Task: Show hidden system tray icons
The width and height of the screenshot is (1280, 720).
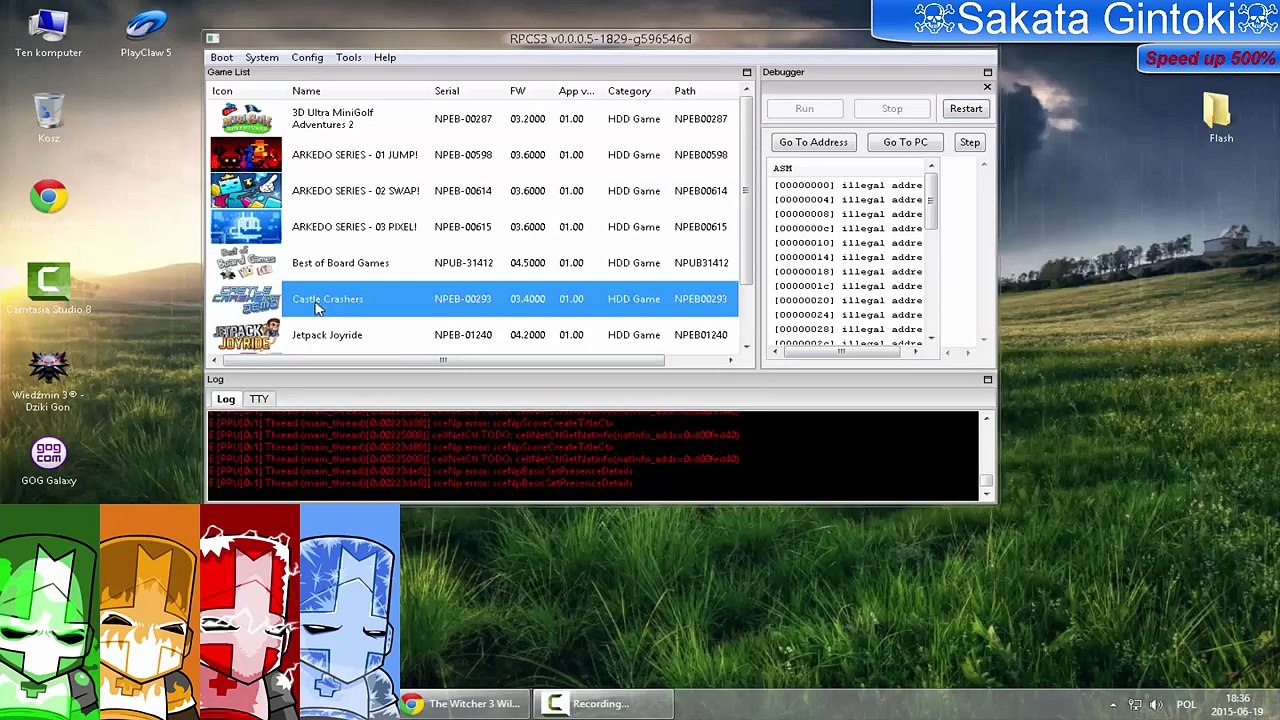Action: coord(1112,704)
